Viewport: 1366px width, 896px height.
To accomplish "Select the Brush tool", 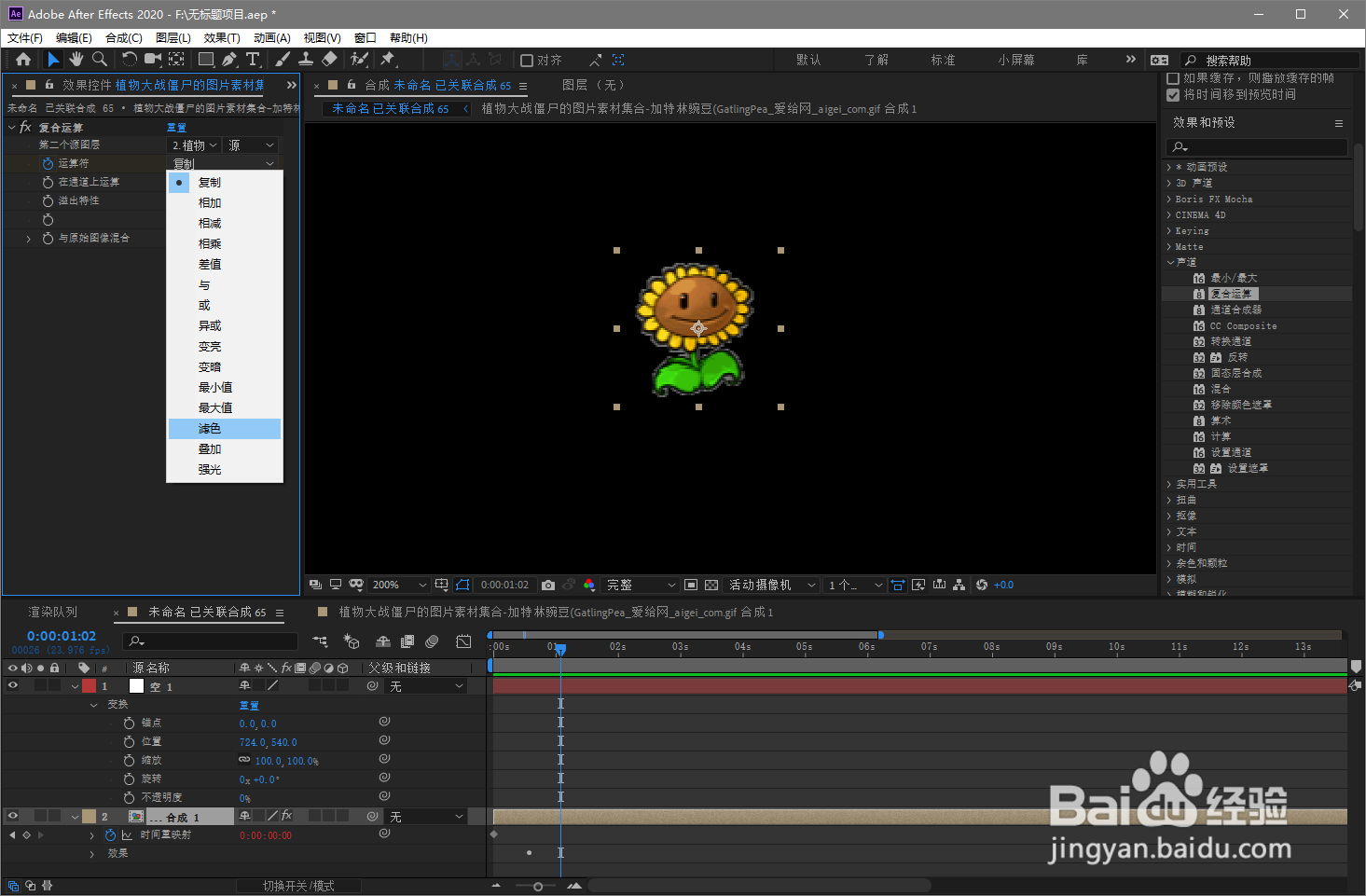I will click(x=283, y=59).
